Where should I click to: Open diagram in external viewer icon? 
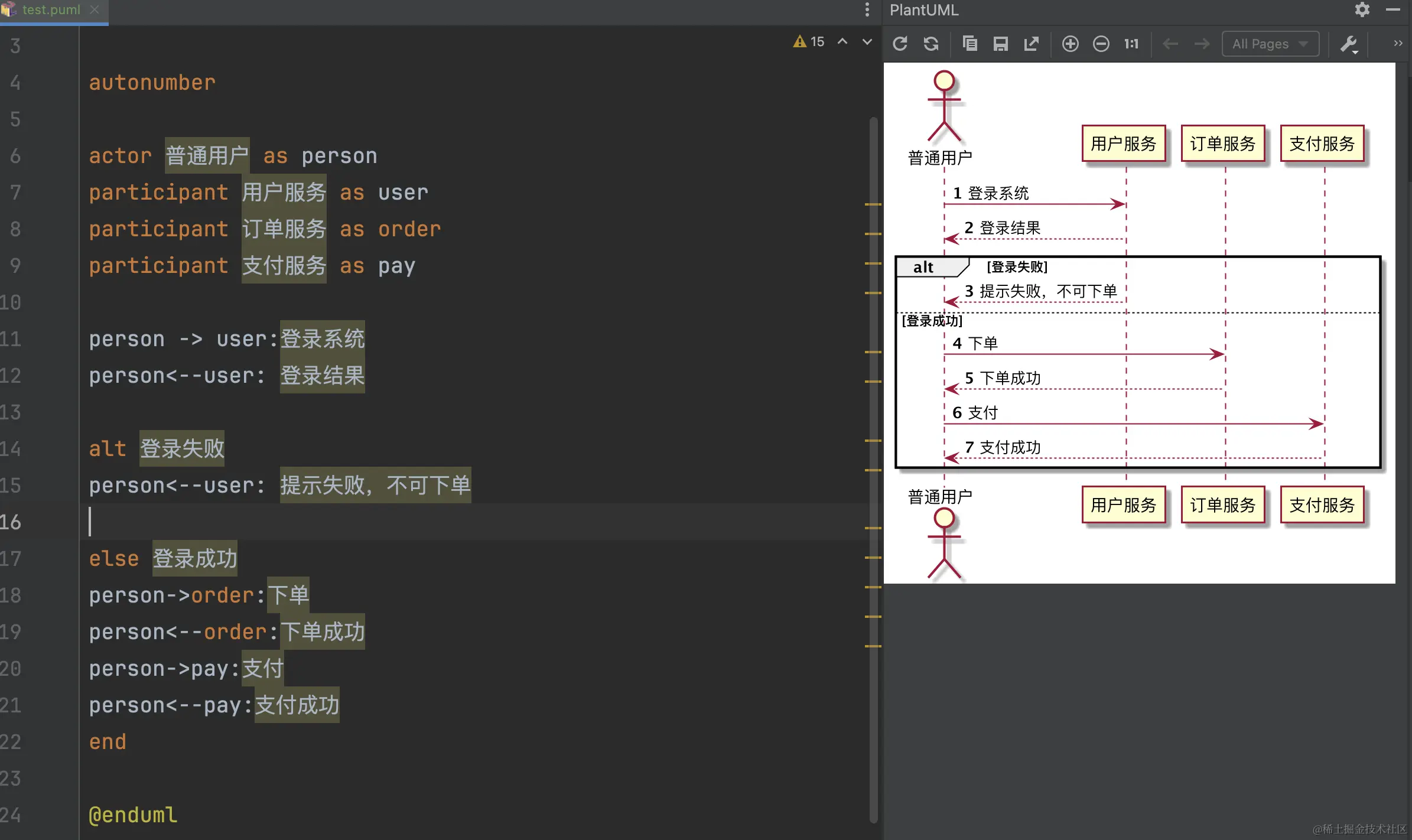click(x=1031, y=44)
